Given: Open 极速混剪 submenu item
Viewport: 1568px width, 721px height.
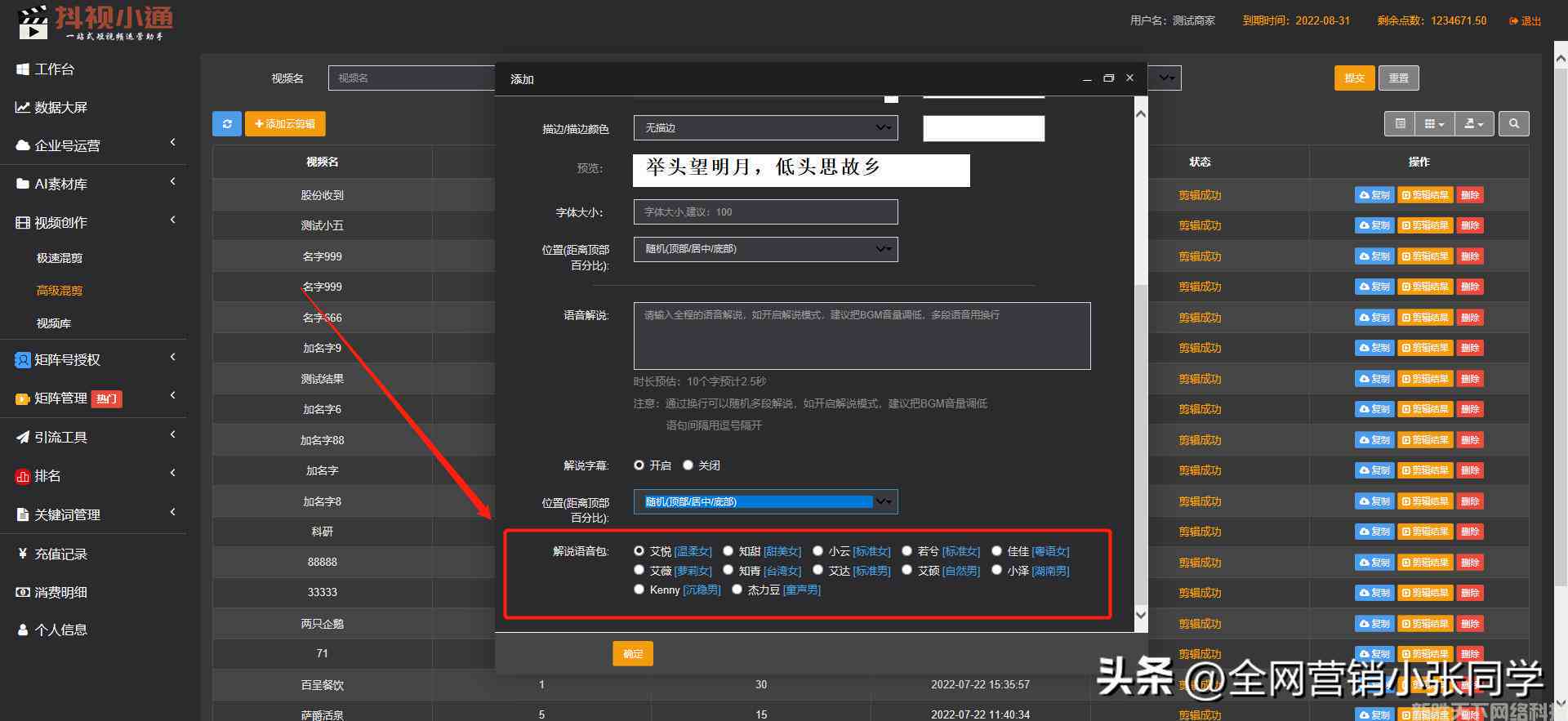Looking at the screenshot, I should (x=60, y=258).
